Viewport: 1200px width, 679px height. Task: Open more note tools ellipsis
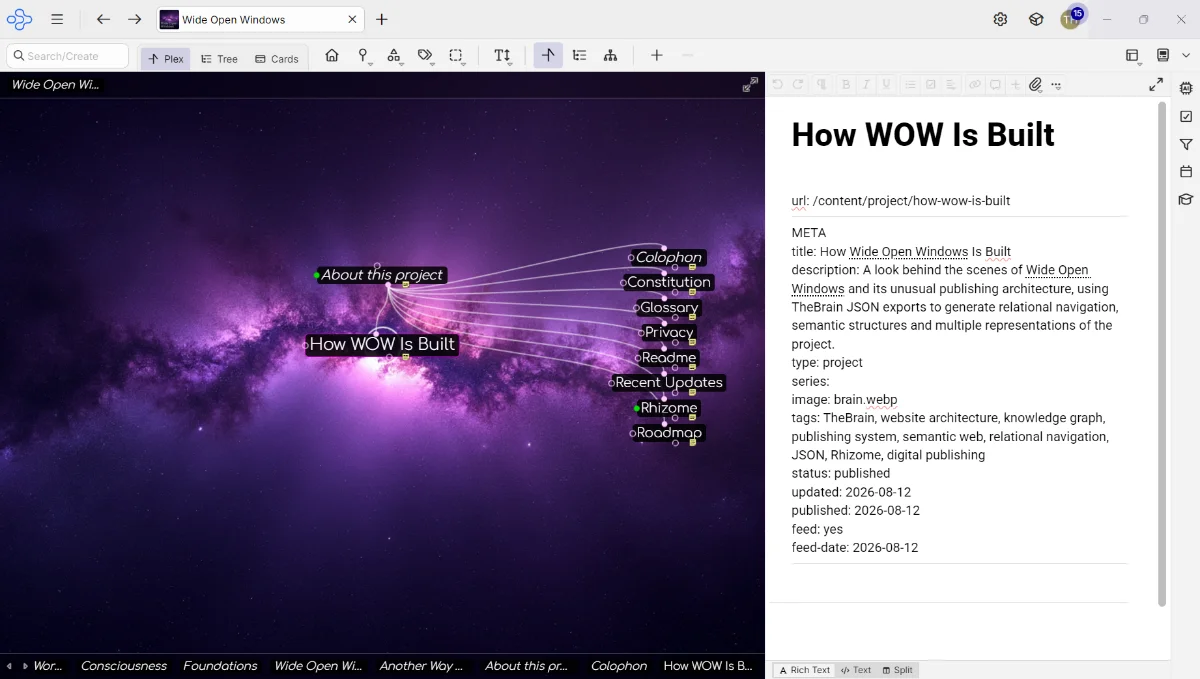pos(1056,85)
